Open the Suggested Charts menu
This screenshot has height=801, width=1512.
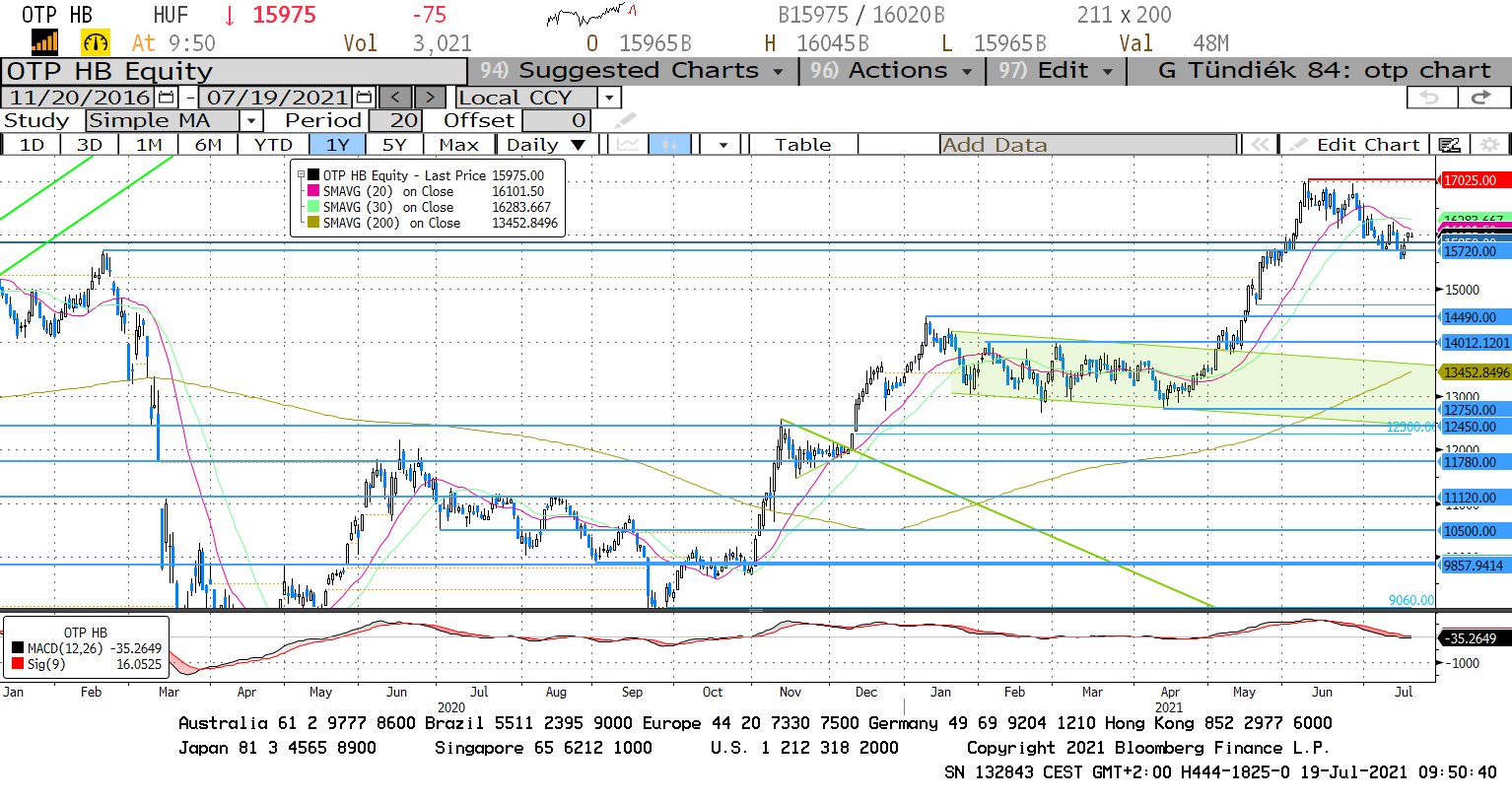point(632,71)
